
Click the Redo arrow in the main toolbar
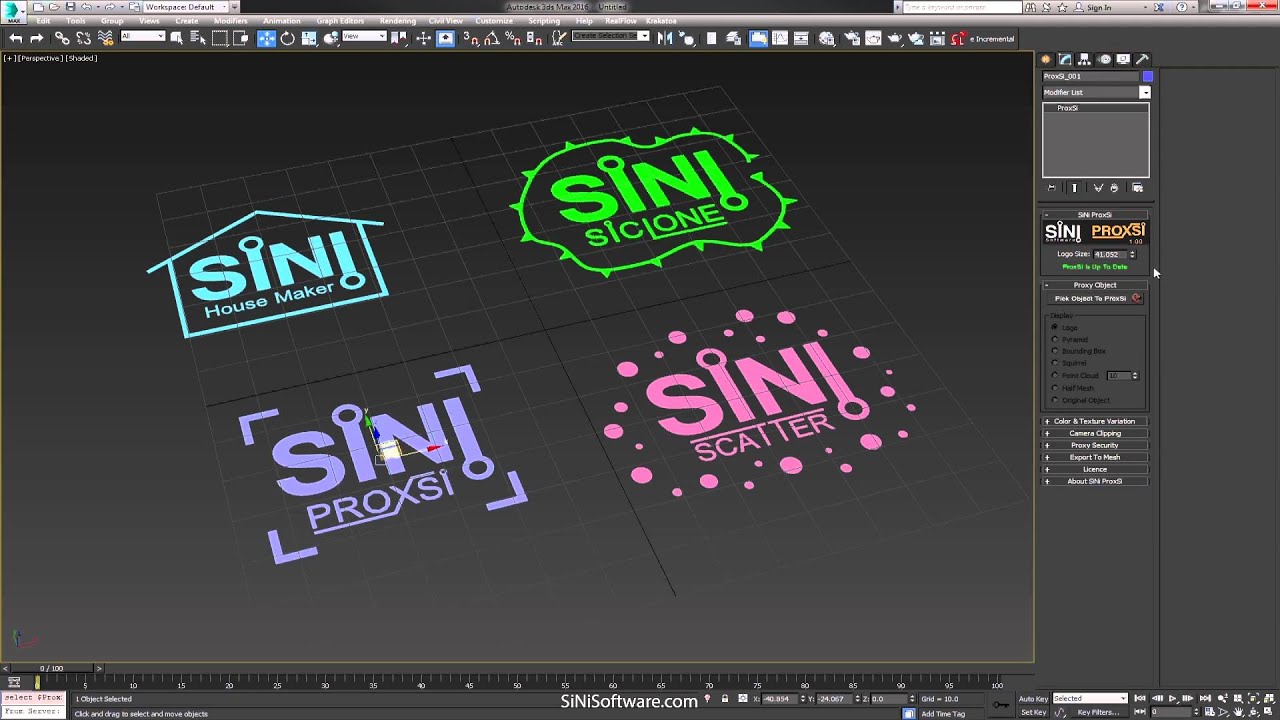point(37,38)
